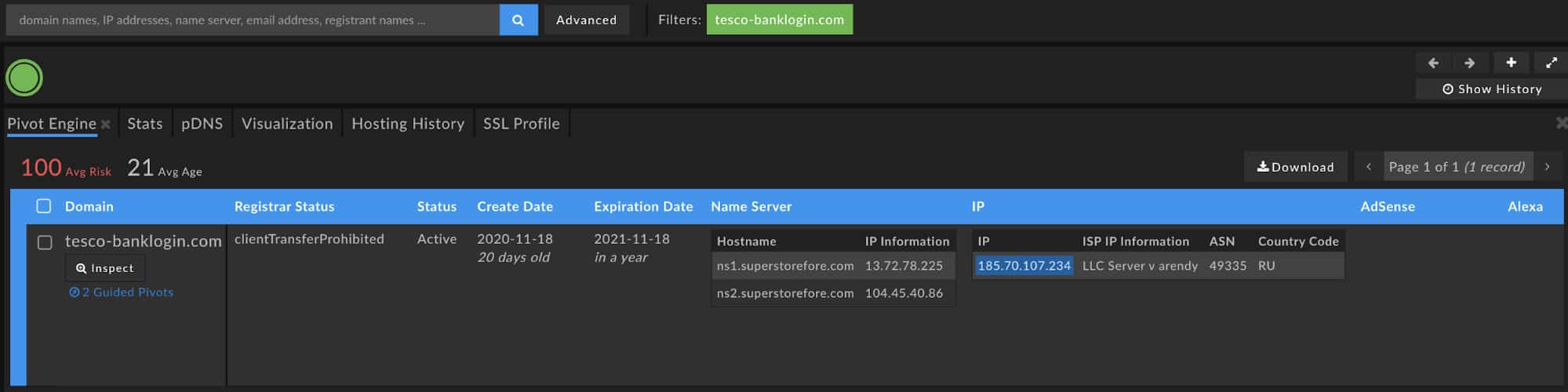Add new tab with plus button
Image resolution: width=1568 pixels, height=392 pixels.
[x=1511, y=63]
